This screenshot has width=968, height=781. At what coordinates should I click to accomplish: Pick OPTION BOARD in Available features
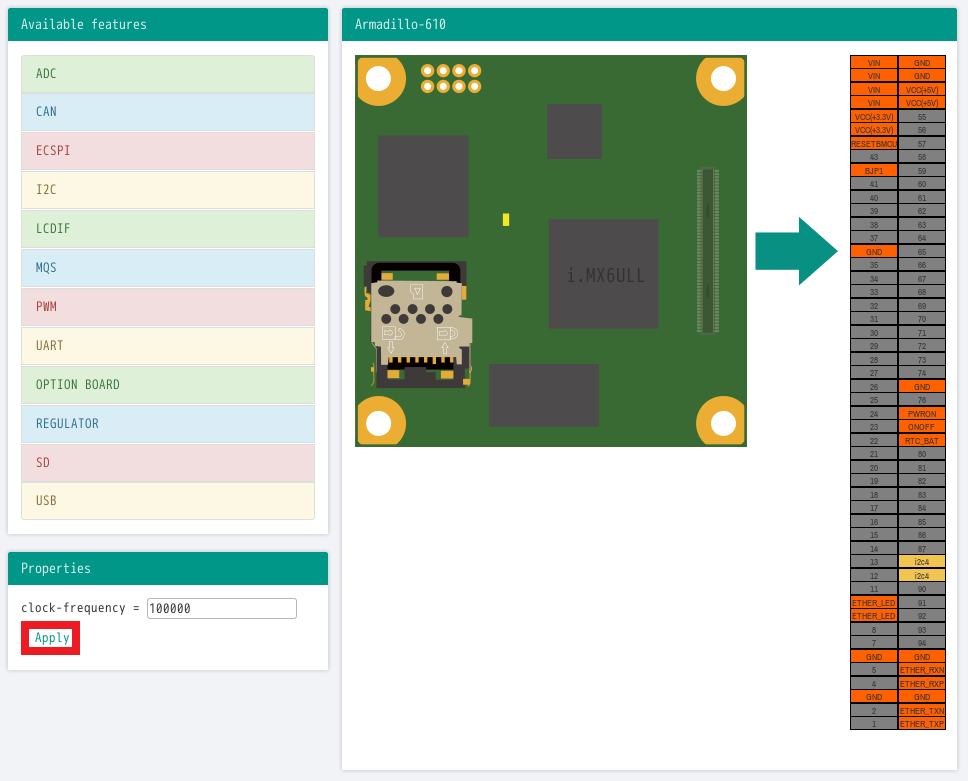(168, 385)
